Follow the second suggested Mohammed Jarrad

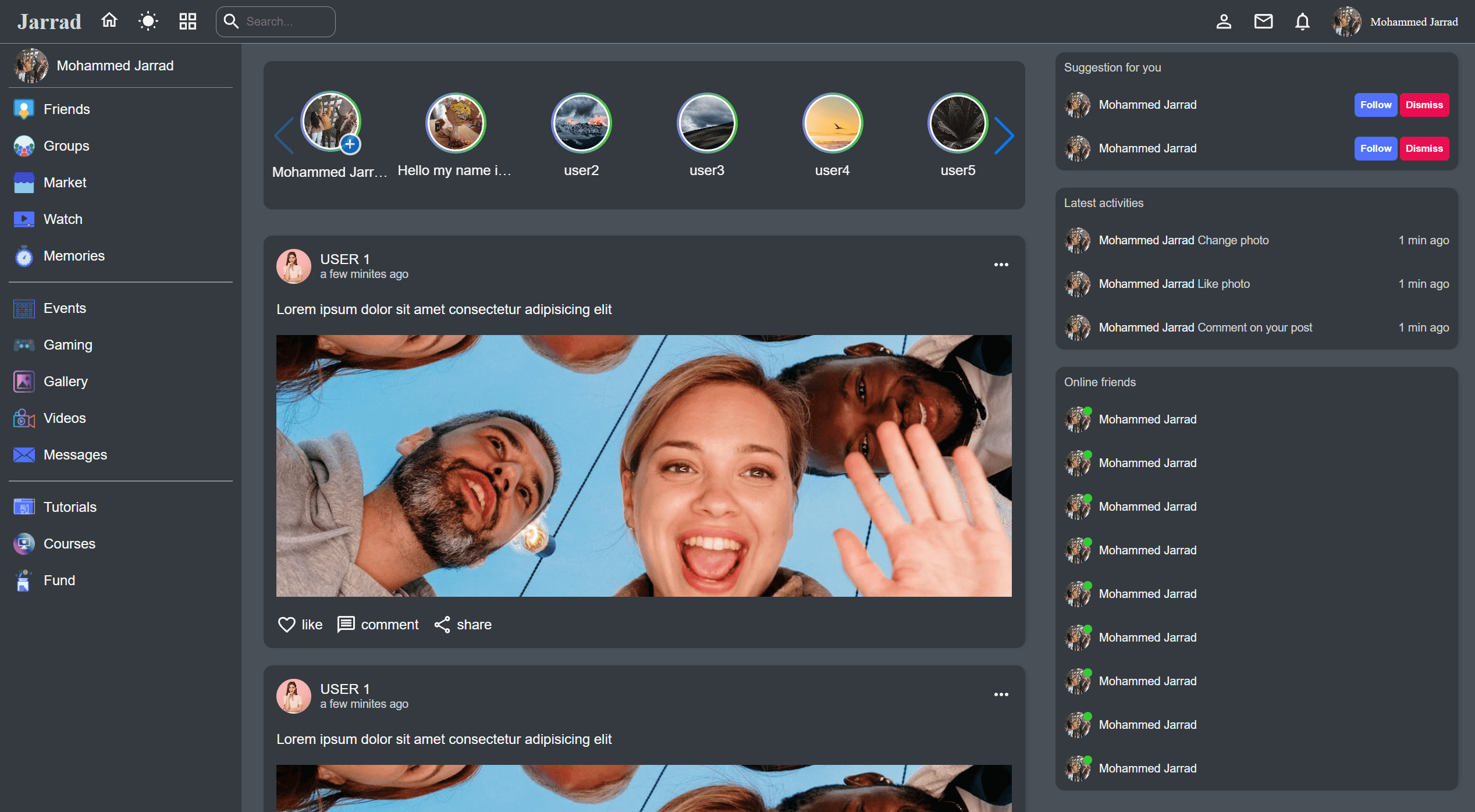click(x=1376, y=149)
